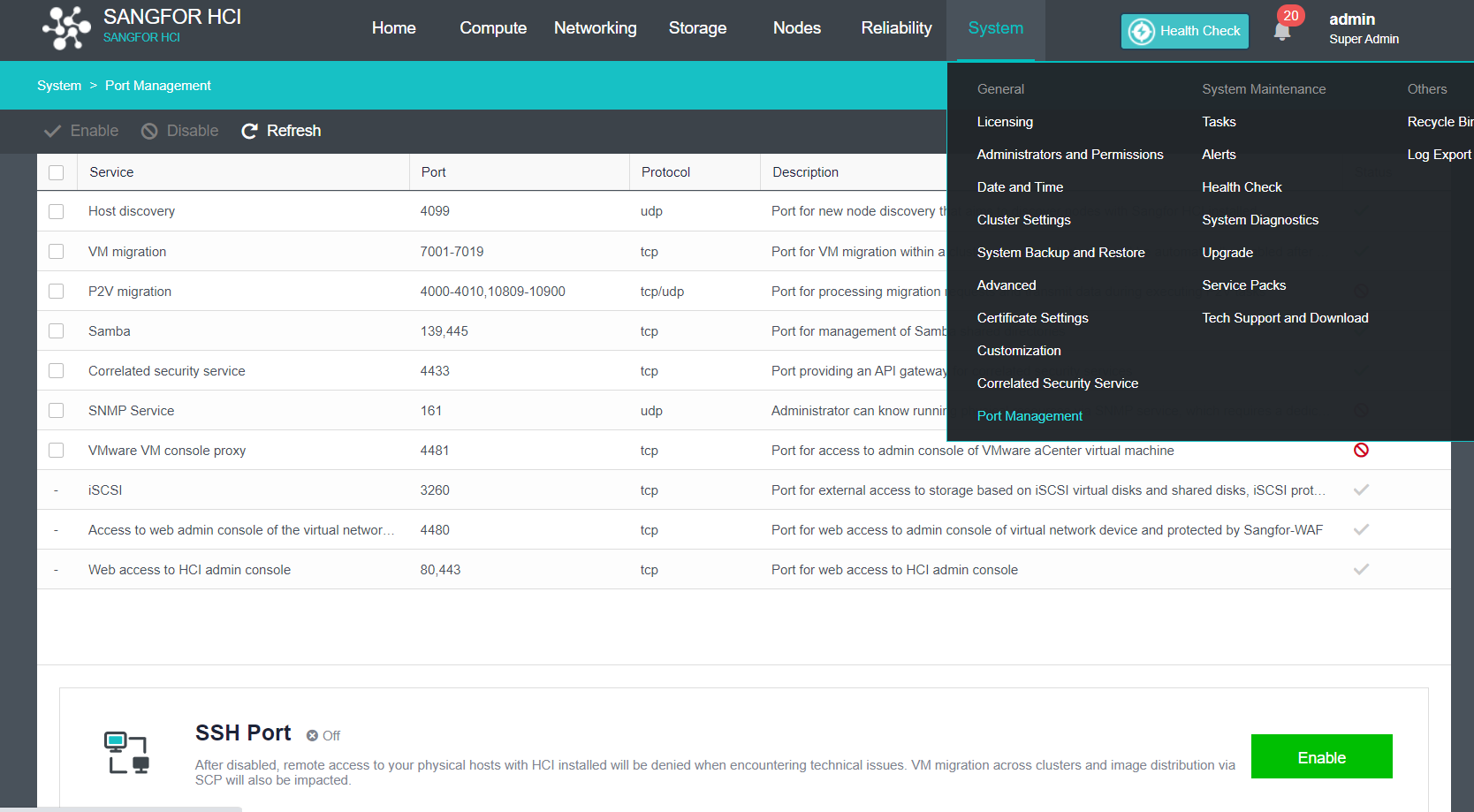This screenshot has width=1474, height=812.
Task: Open the Networking menu
Action: [x=595, y=28]
